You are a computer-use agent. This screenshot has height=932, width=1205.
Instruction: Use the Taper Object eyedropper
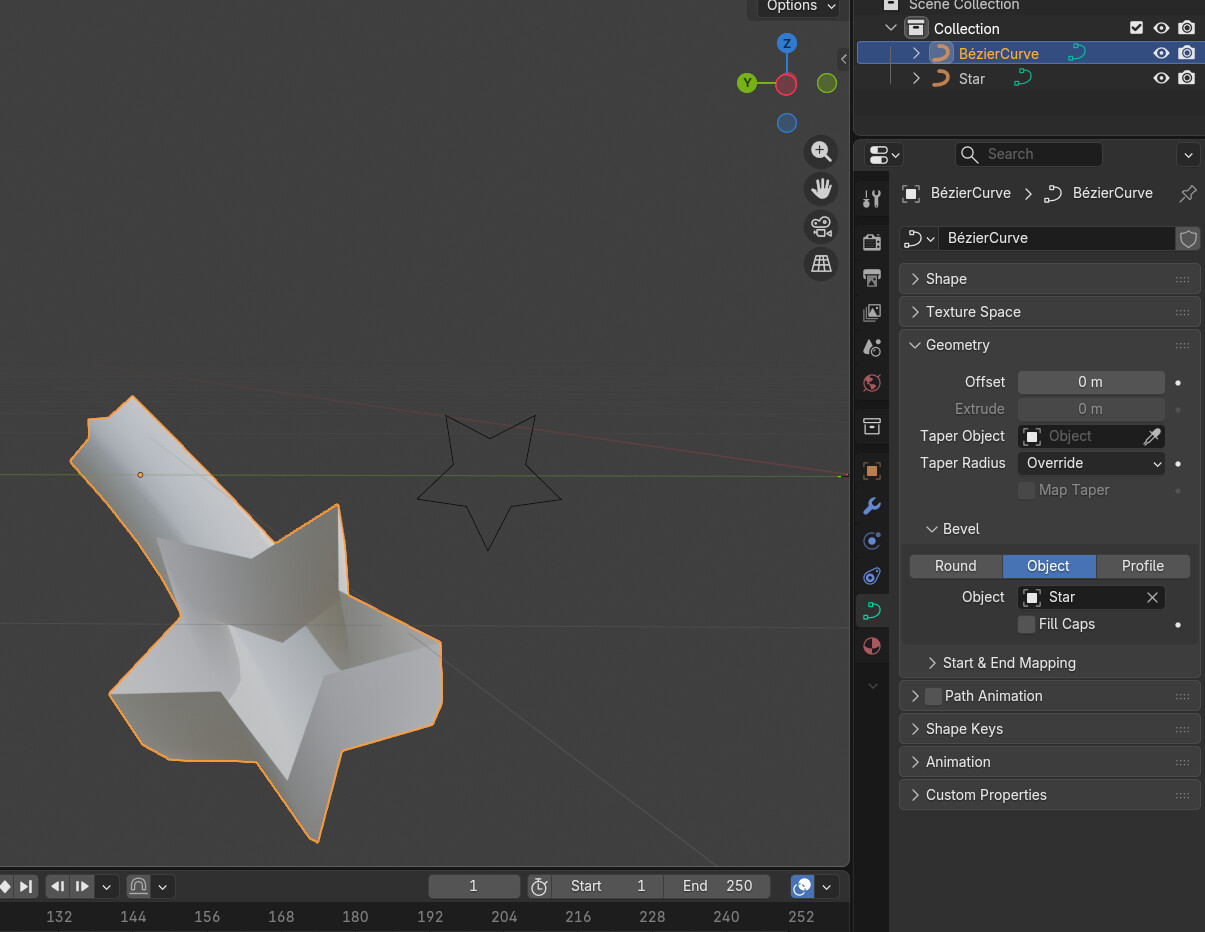click(1152, 436)
